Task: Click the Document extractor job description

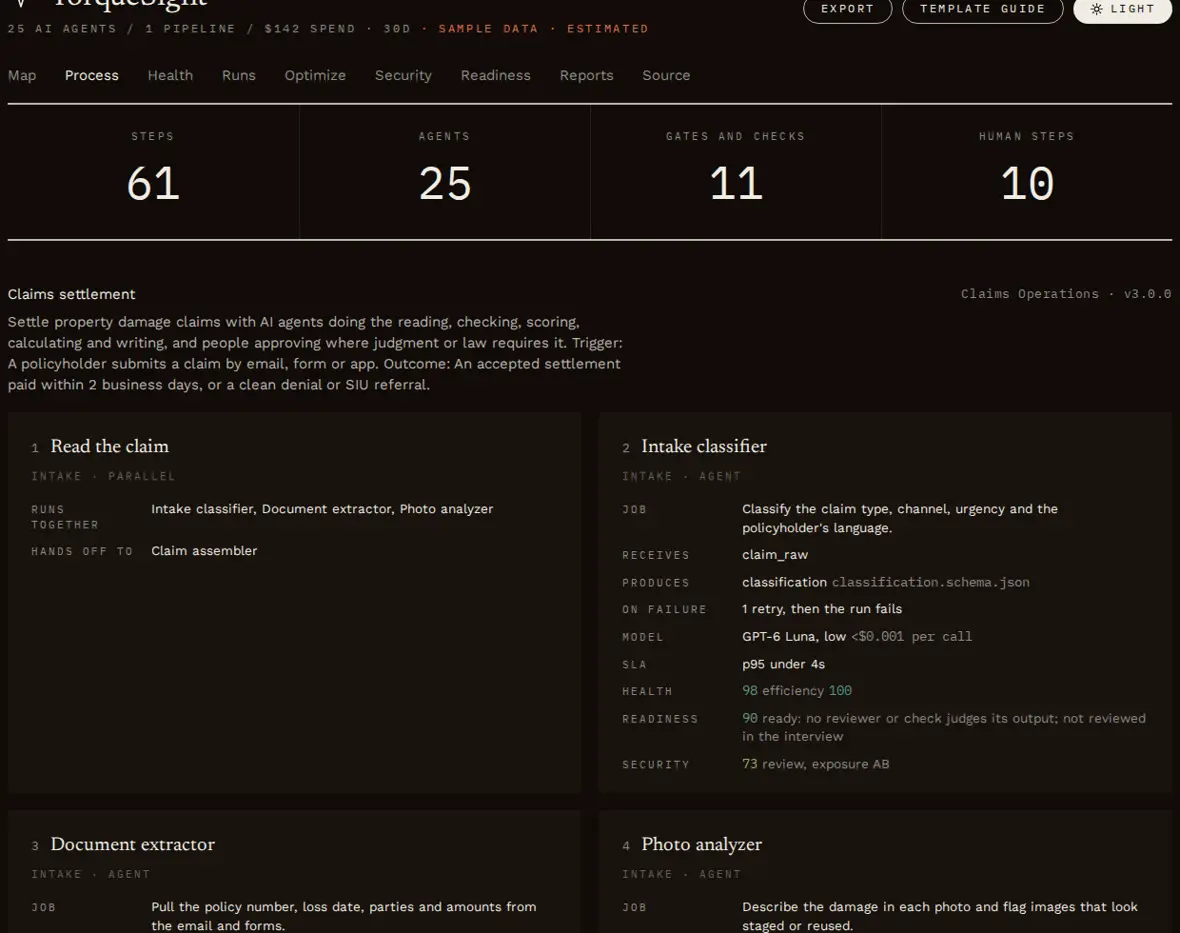Action: pos(344,916)
